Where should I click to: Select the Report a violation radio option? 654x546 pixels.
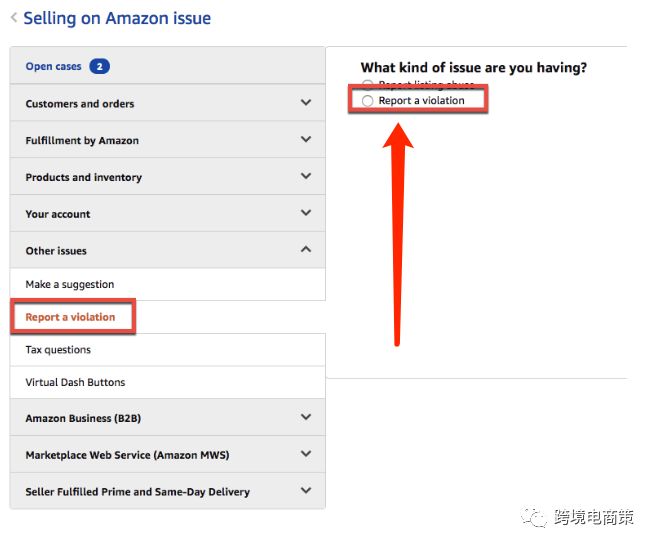[368, 101]
